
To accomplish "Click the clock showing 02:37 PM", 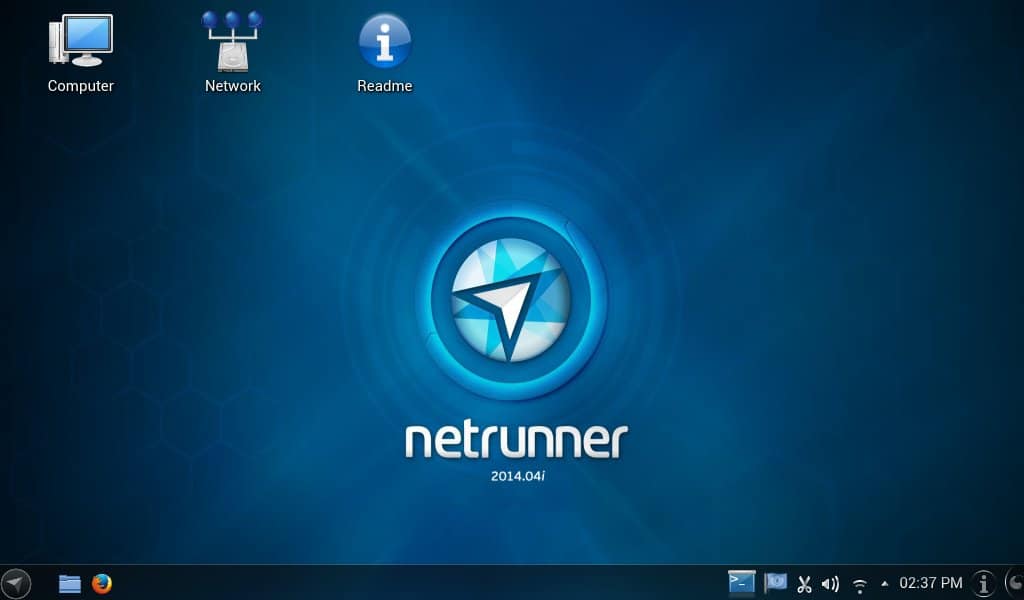I will coord(931,583).
